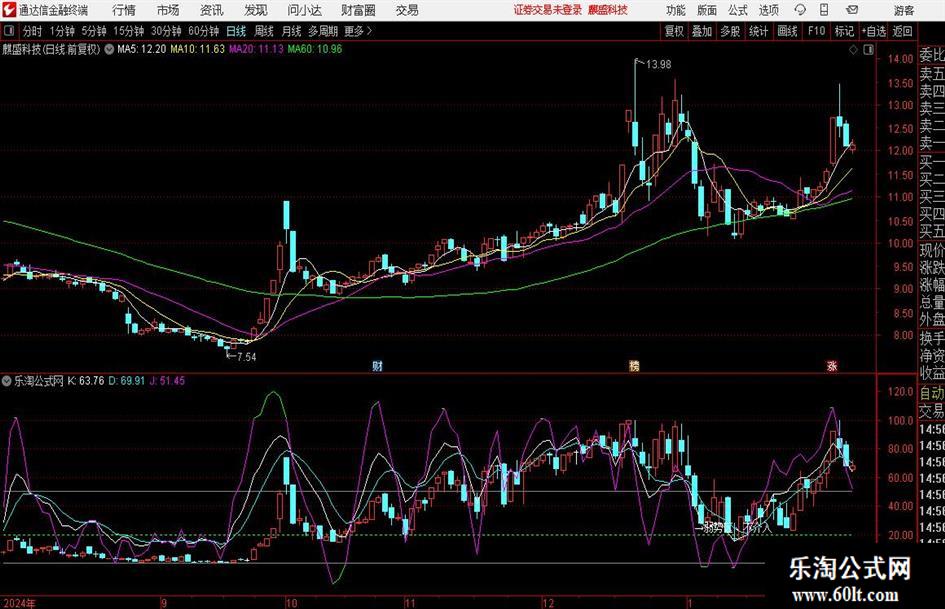Click the D: 69.91 indicator value
The image size is (945, 609).
coord(127,381)
